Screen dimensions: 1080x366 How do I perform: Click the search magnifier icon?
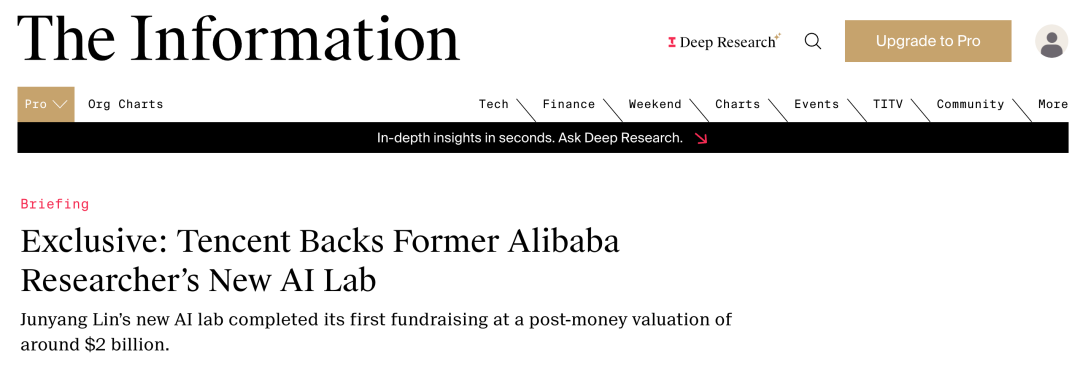point(813,41)
